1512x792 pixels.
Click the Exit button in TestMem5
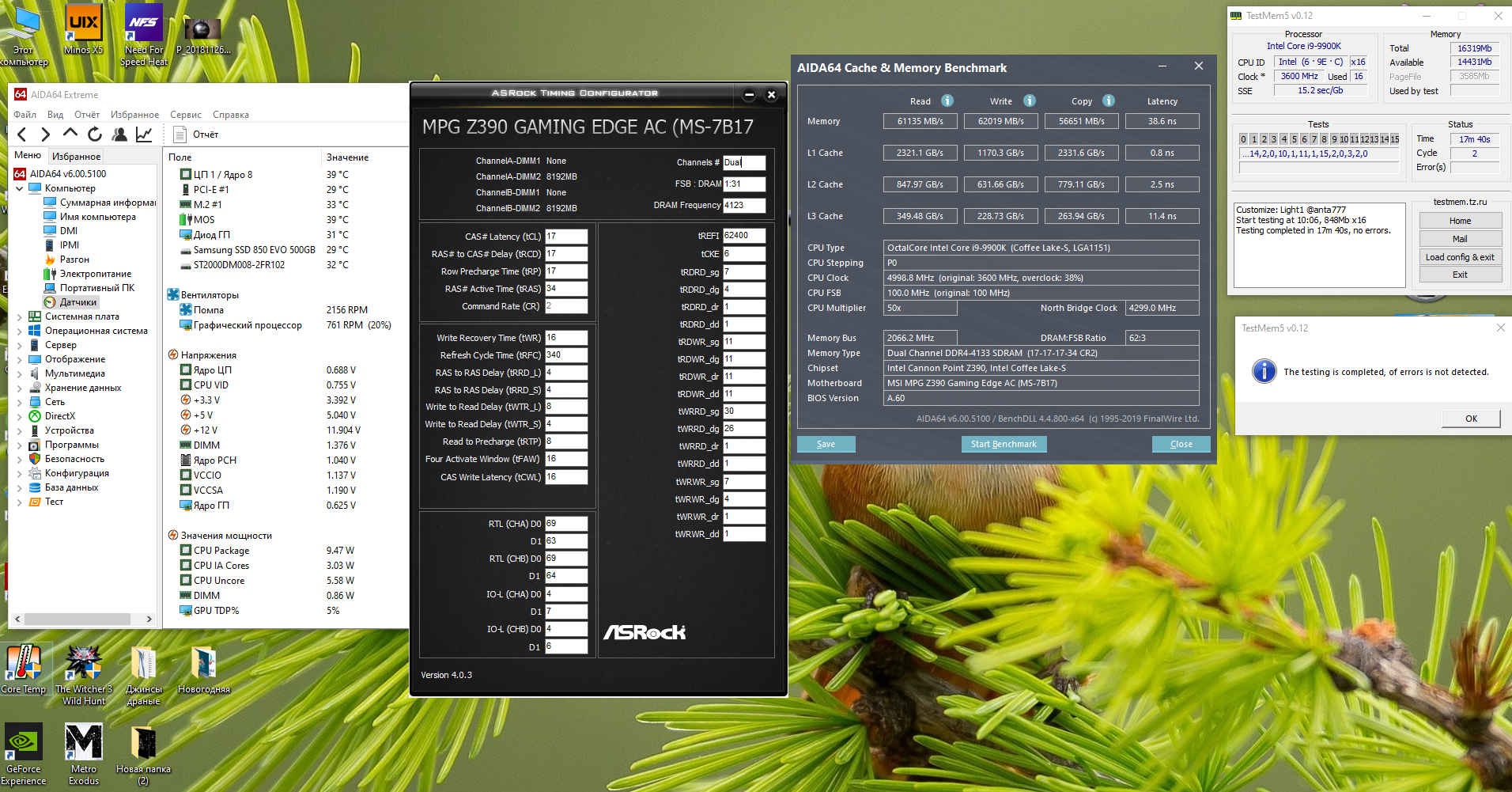(1460, 275)
